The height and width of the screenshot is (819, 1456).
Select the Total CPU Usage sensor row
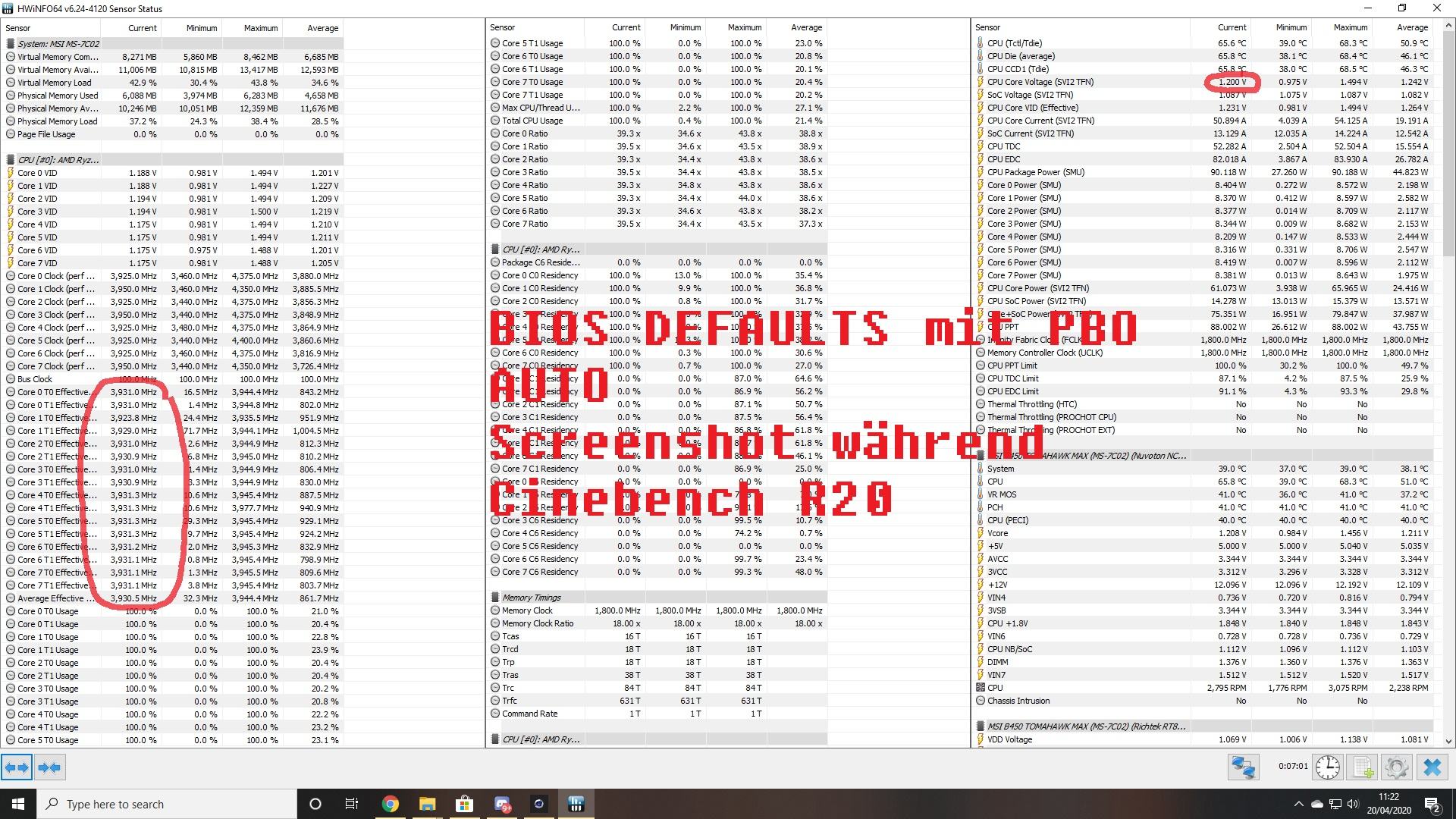click(x=532, y=121)
